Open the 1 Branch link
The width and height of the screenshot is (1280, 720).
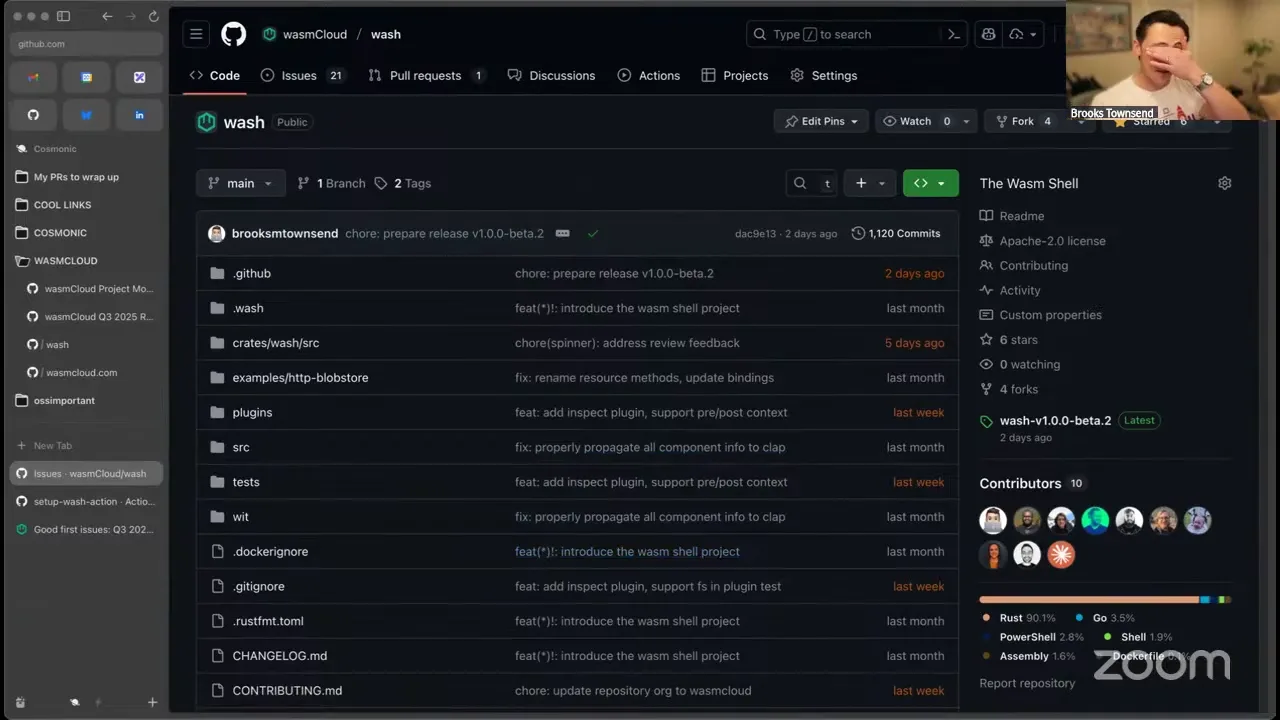331,183
